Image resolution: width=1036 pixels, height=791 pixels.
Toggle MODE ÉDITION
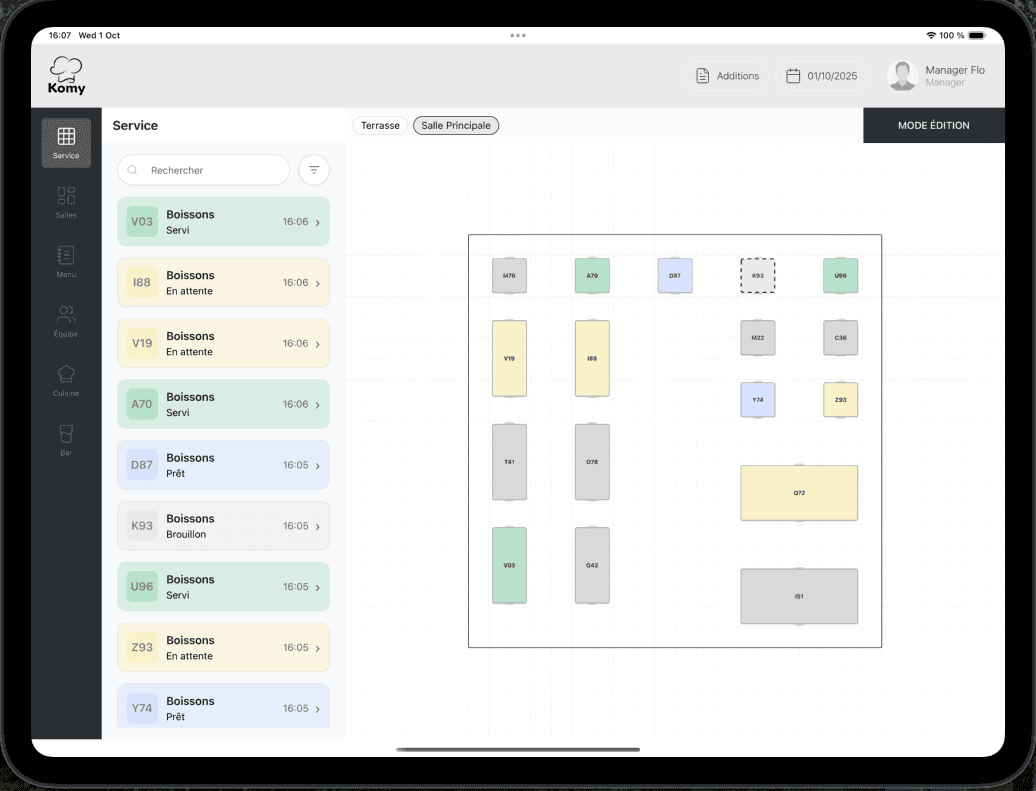(933, 125)
